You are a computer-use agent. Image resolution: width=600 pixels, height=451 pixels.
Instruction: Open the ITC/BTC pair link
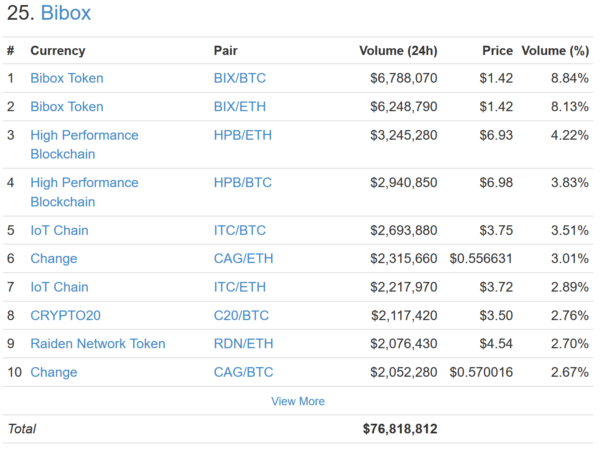coord(240,230)
